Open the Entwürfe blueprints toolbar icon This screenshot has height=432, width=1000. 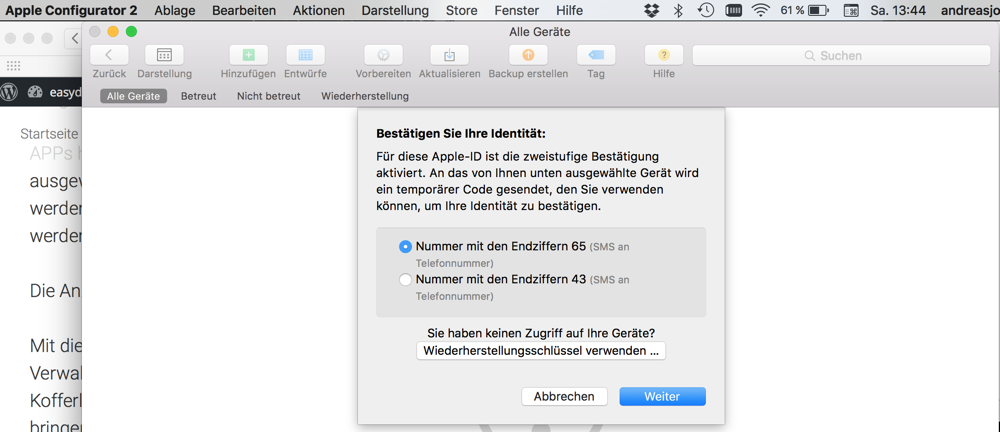tap(305, 55)
